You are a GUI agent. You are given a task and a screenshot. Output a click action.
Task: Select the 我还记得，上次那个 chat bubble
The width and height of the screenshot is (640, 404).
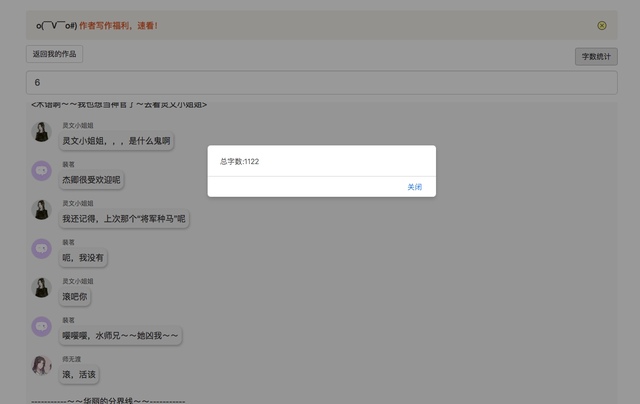pyautogui.click(x=124, y=219)
